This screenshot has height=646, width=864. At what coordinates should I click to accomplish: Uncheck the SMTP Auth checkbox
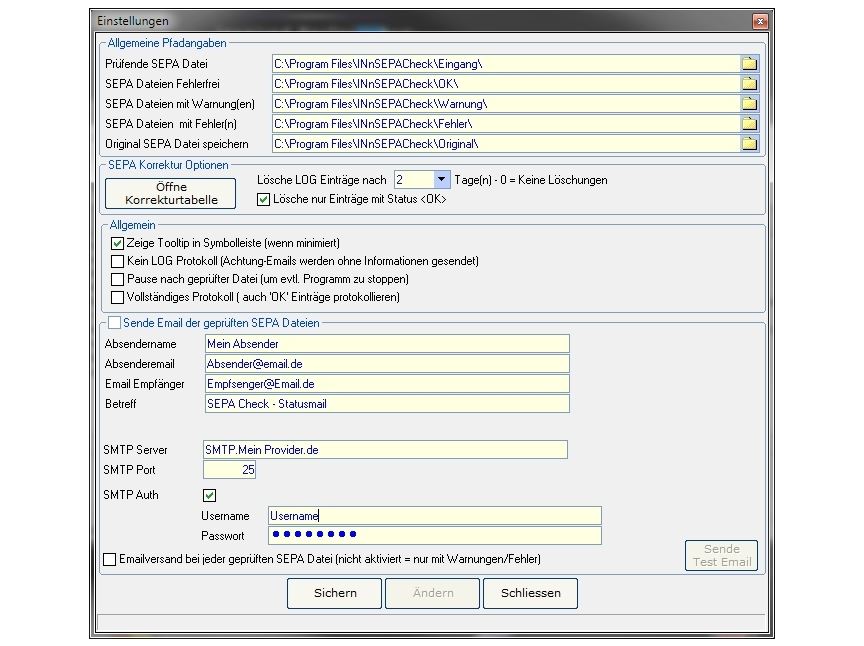click(210, 495)
